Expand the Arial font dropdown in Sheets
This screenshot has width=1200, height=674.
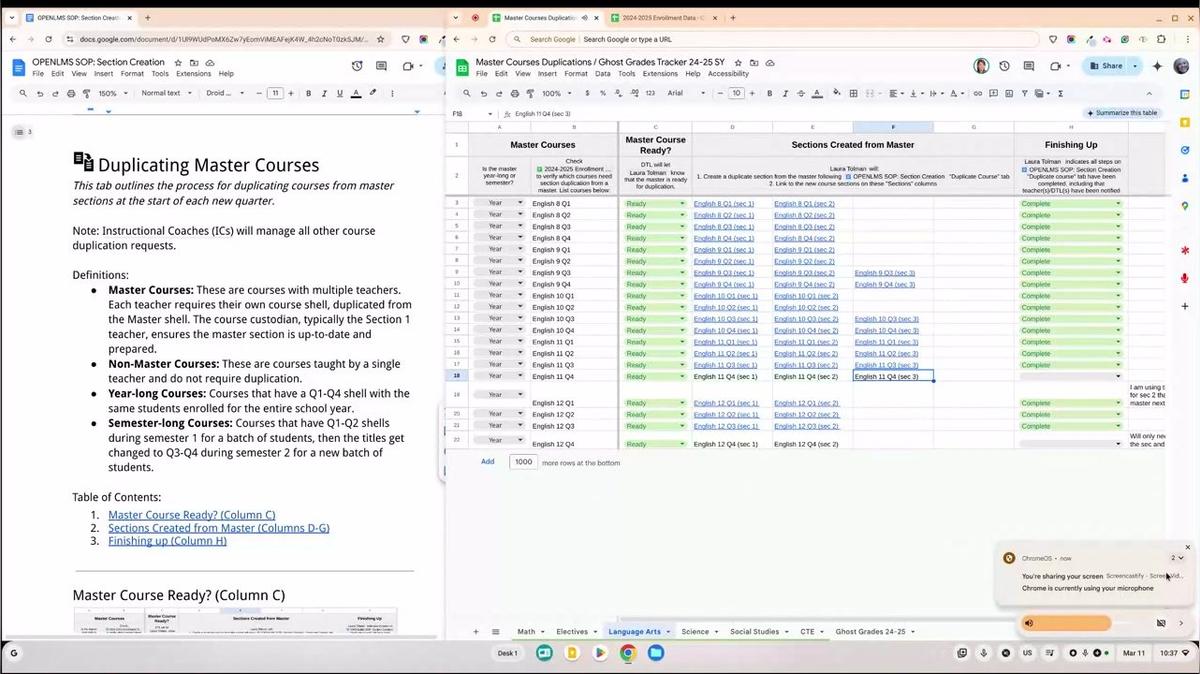686,93
